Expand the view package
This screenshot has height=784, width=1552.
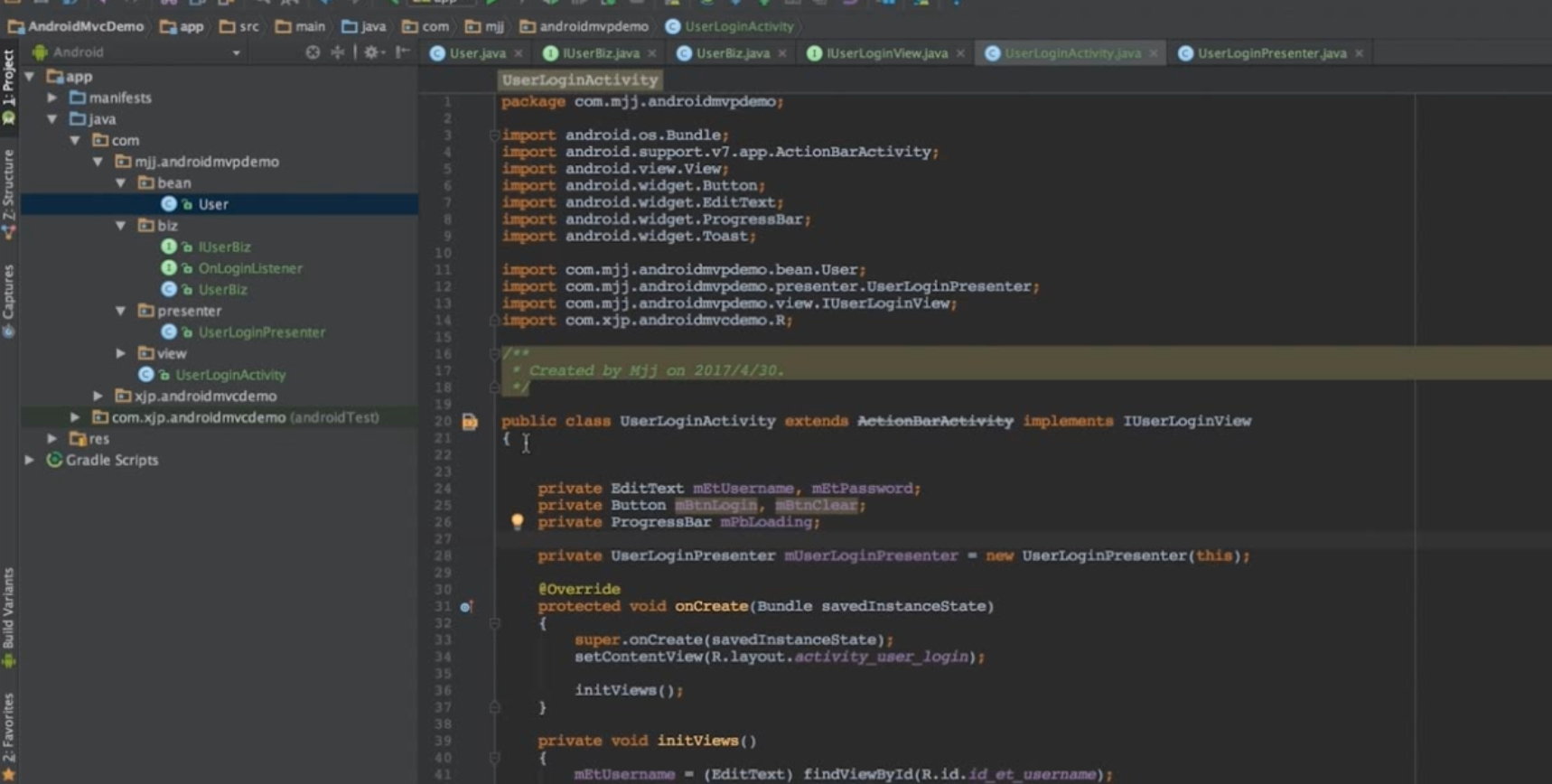pos(120,353)
